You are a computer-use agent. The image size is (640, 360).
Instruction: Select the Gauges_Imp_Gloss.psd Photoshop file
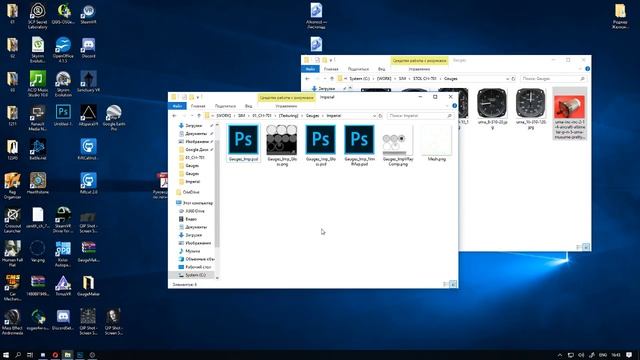pos(321,145)
